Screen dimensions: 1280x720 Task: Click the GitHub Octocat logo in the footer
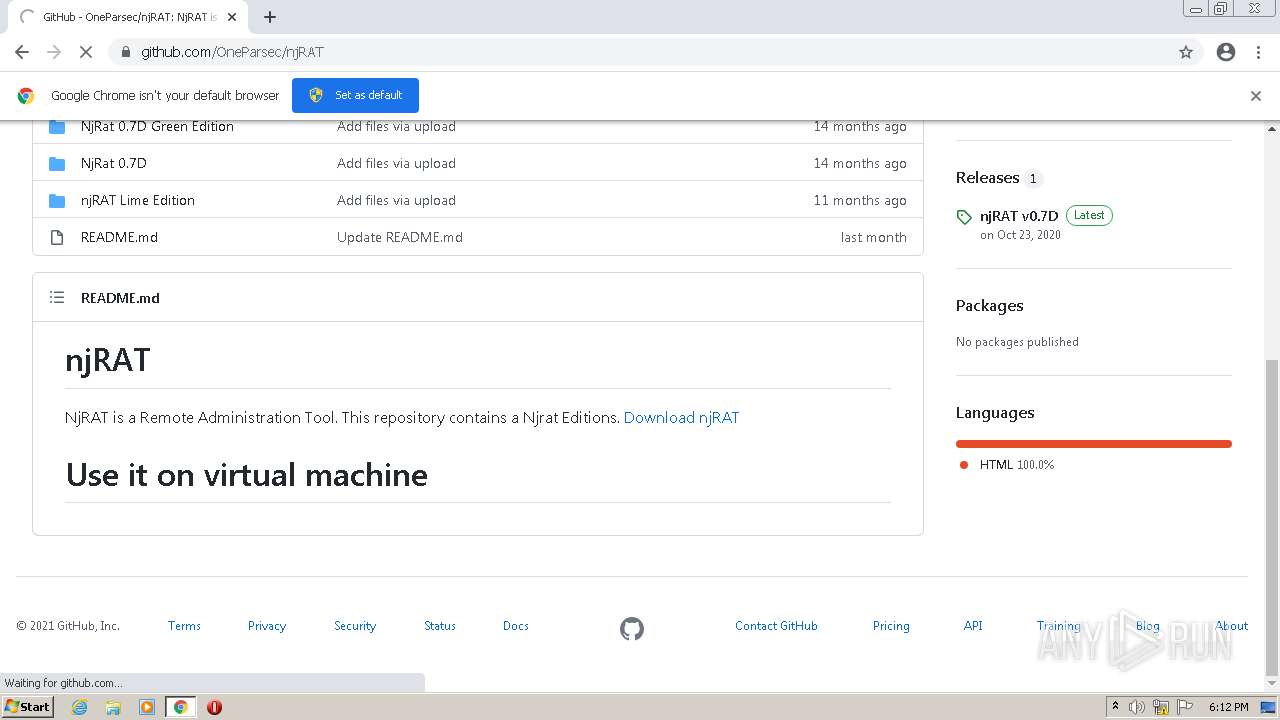632,629
